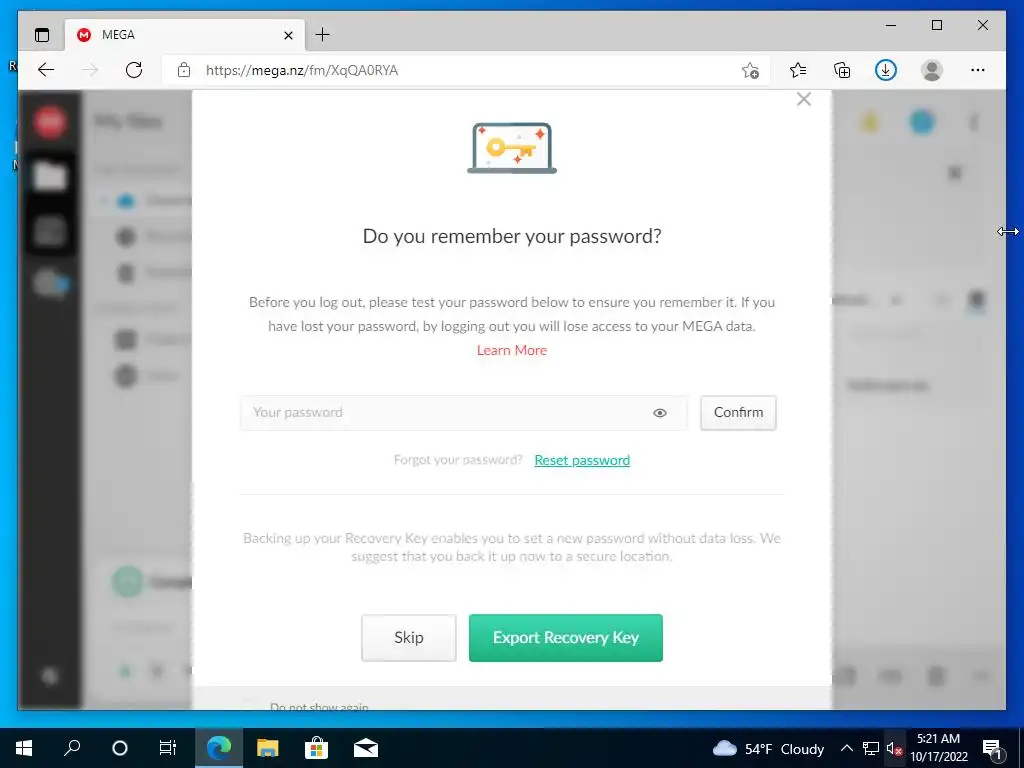Open Settings and more menu
The height and width of the screenshot is (768, 1024).
(978, 70)
